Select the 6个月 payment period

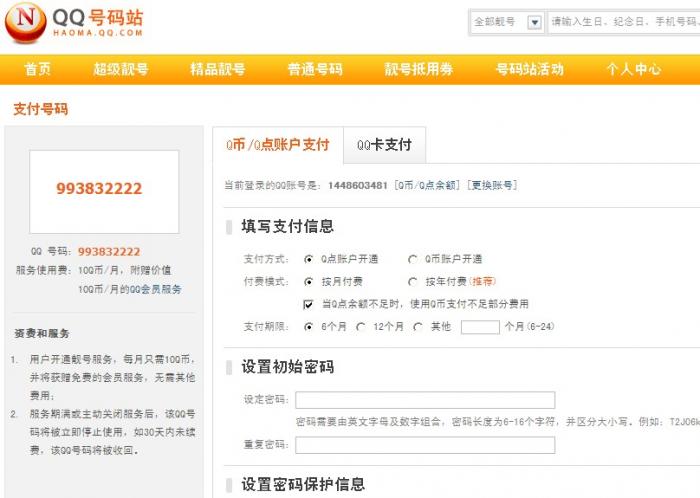(308, 327)
